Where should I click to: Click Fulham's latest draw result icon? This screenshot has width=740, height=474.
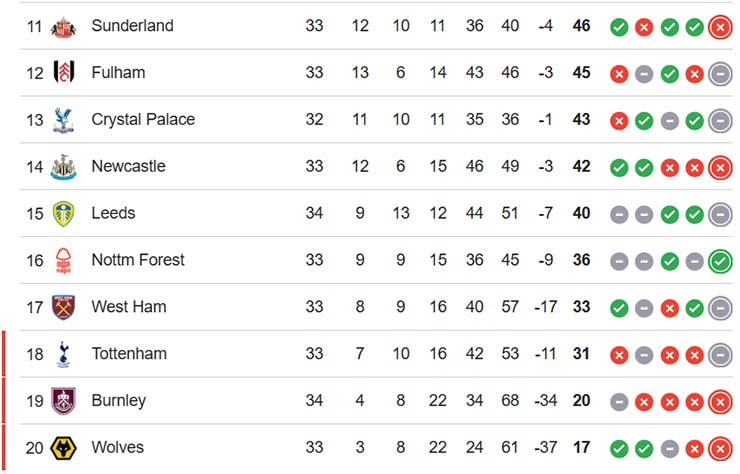(719, 73)
